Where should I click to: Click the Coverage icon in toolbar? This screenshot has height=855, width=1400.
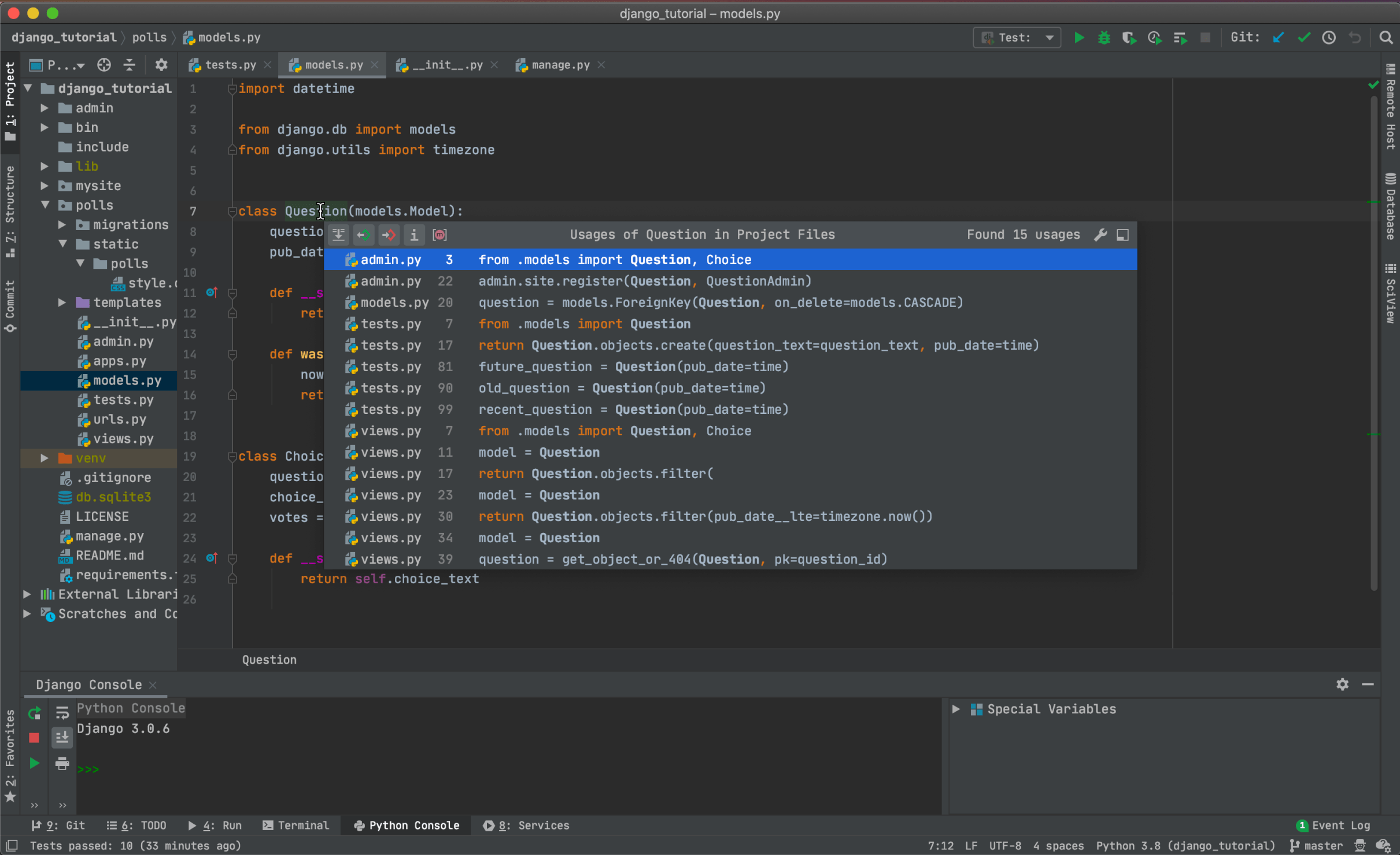pos(1128,38)
